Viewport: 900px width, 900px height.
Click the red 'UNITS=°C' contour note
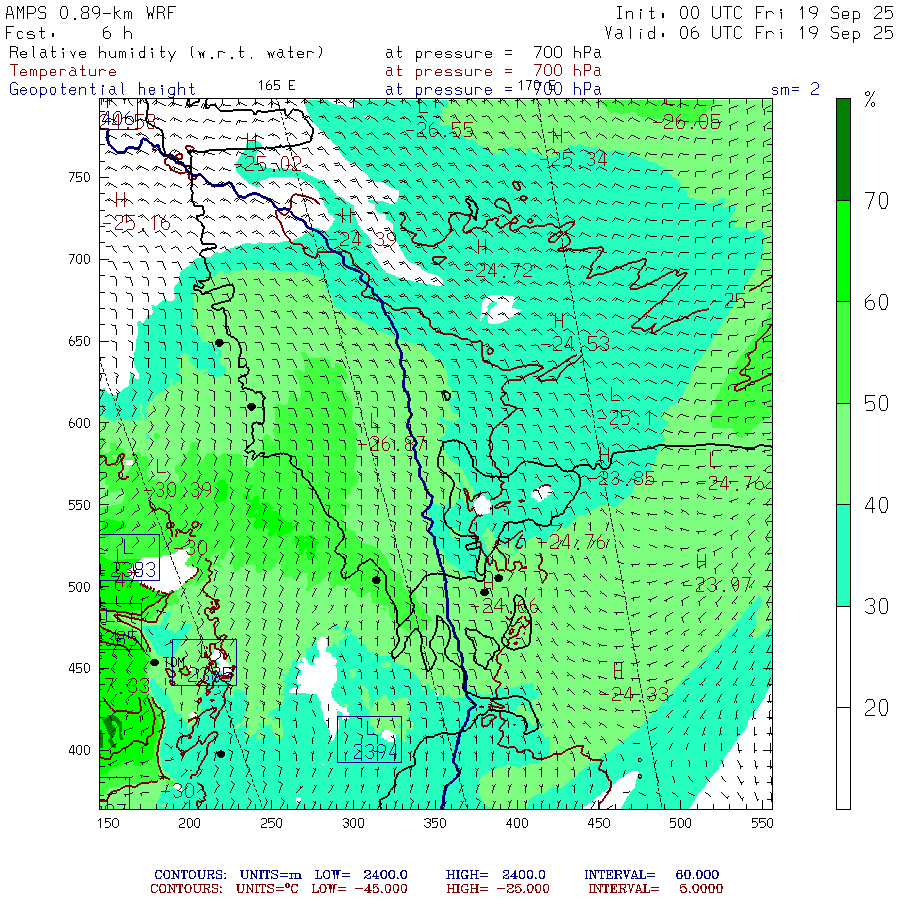coord(267,889)
